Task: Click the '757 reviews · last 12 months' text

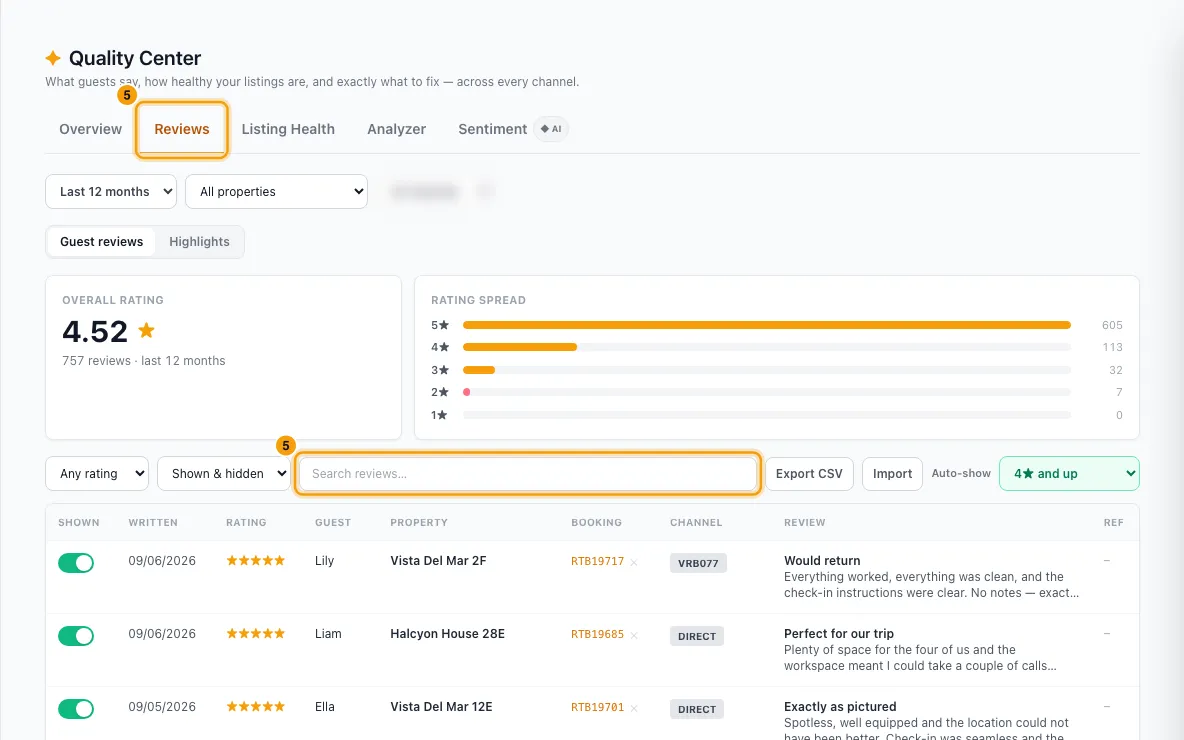Action: pos(143,361)
